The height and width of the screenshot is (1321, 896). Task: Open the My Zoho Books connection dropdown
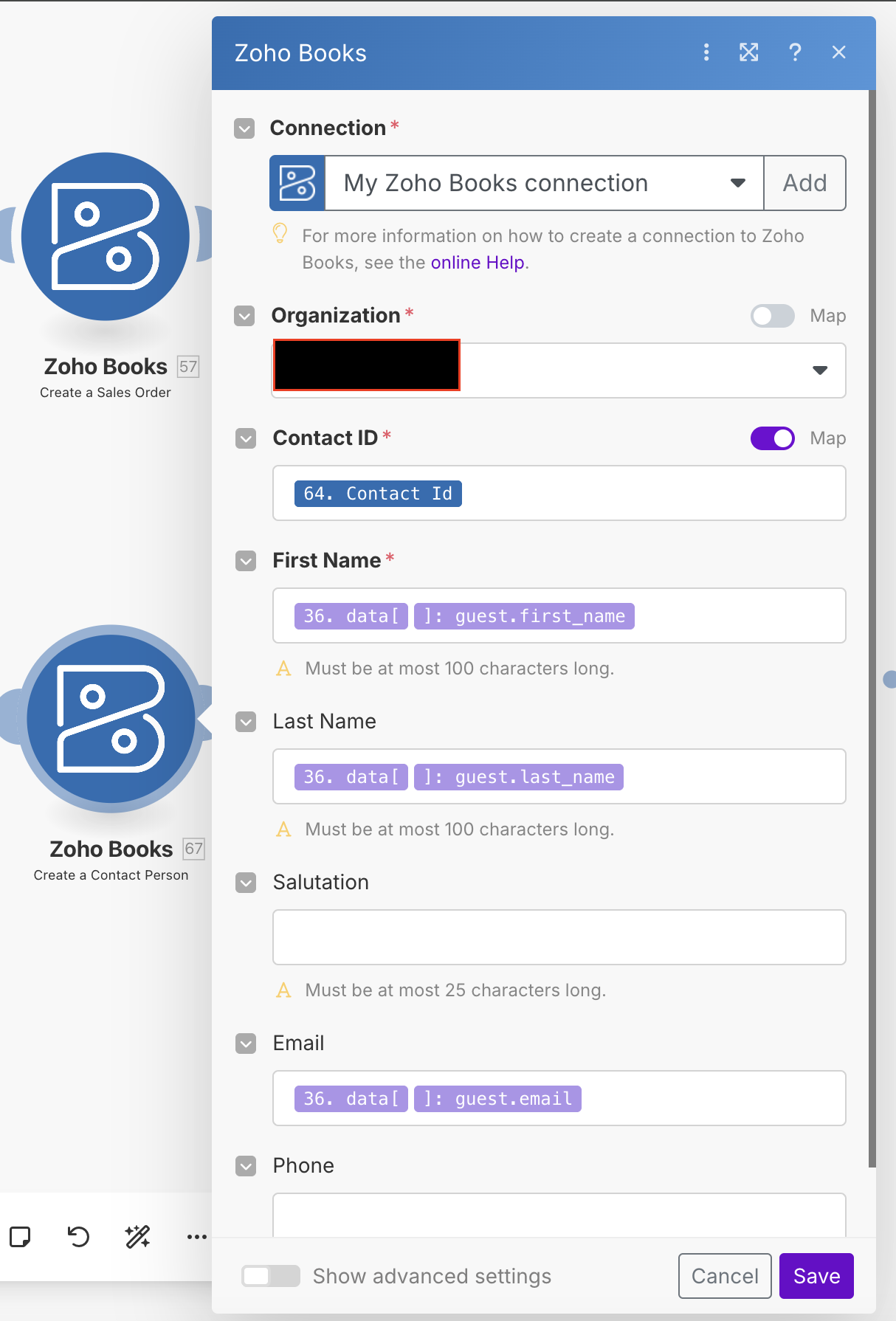(544, 183)
